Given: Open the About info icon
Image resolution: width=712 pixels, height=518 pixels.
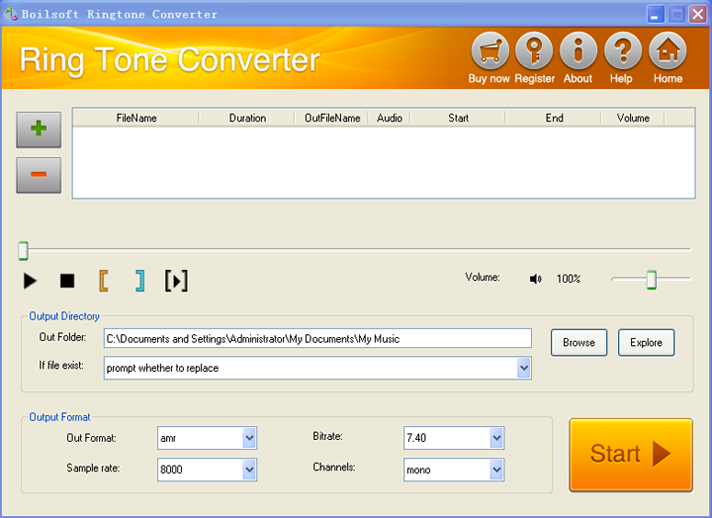Looking at the screenshot, I should click(578, 50).
